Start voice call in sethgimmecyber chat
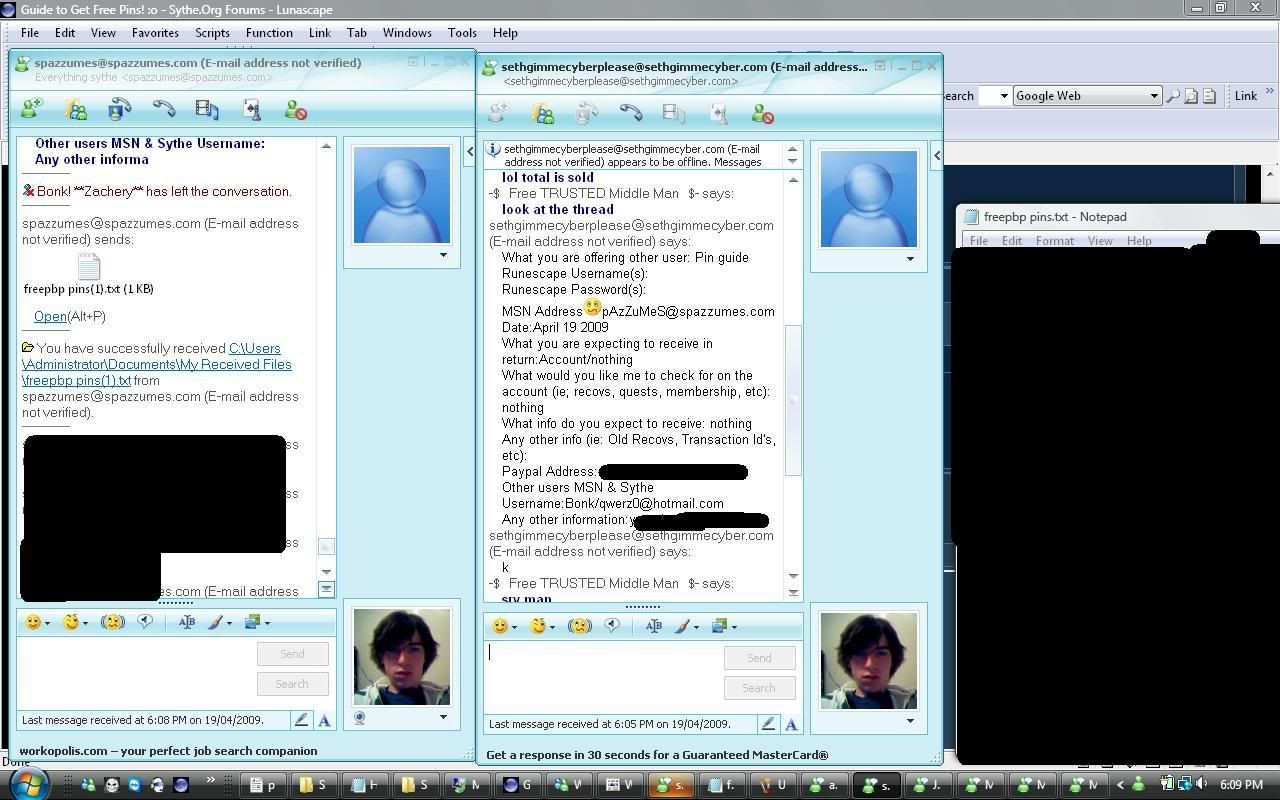The image size is (1280, 800). coord(631,114)
